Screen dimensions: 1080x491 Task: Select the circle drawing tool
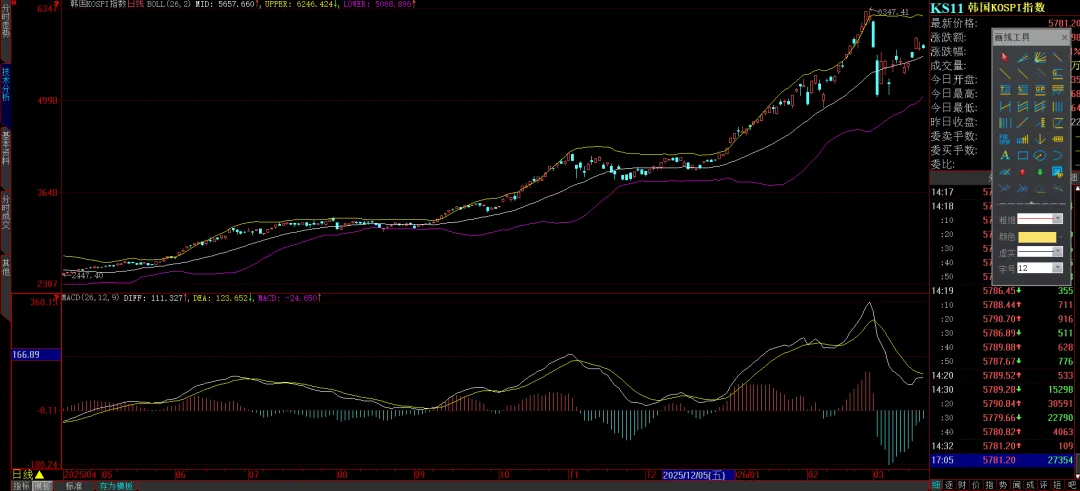point(1040,155)
